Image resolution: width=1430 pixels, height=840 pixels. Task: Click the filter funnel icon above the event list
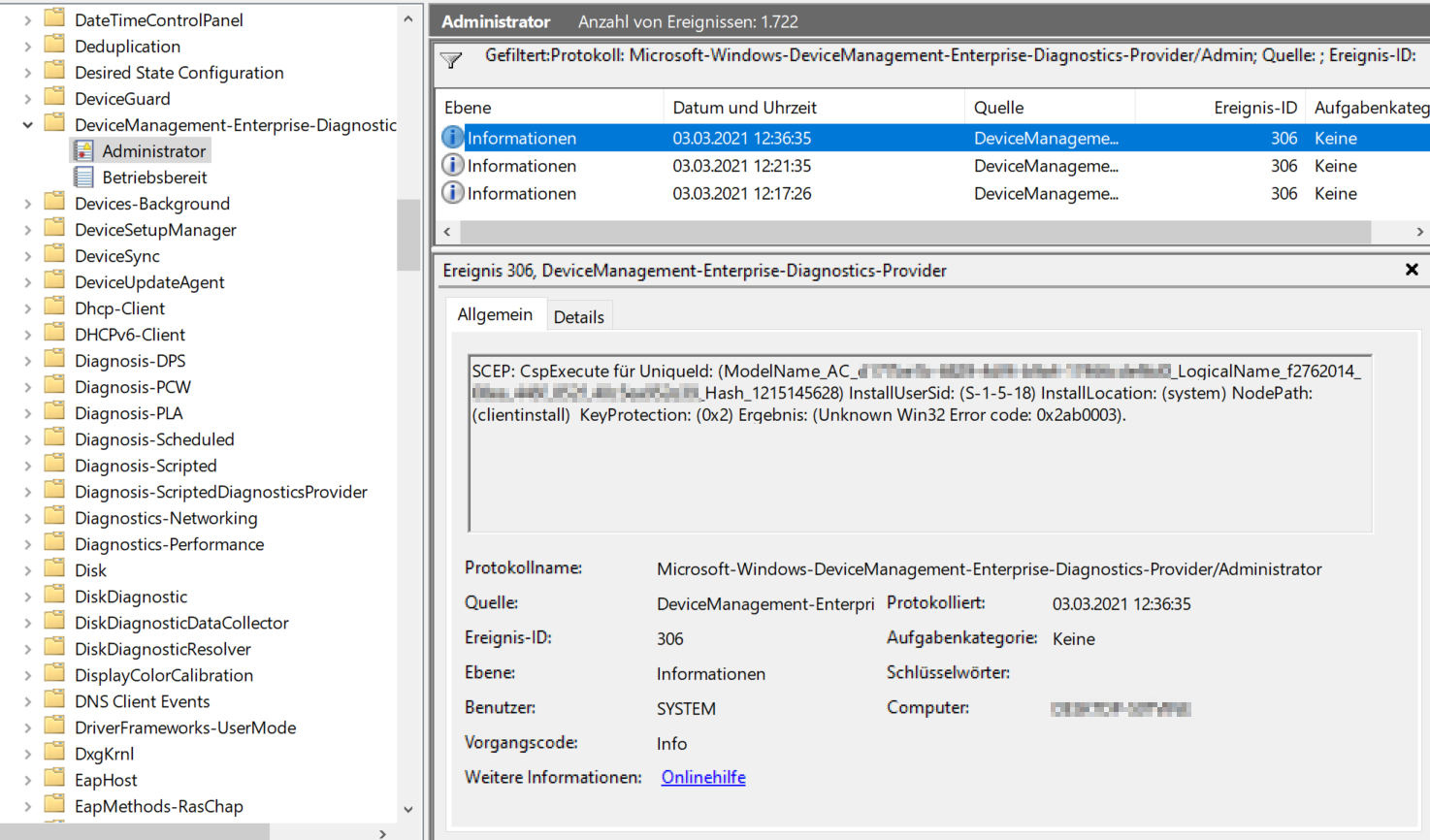pos(451,60)
